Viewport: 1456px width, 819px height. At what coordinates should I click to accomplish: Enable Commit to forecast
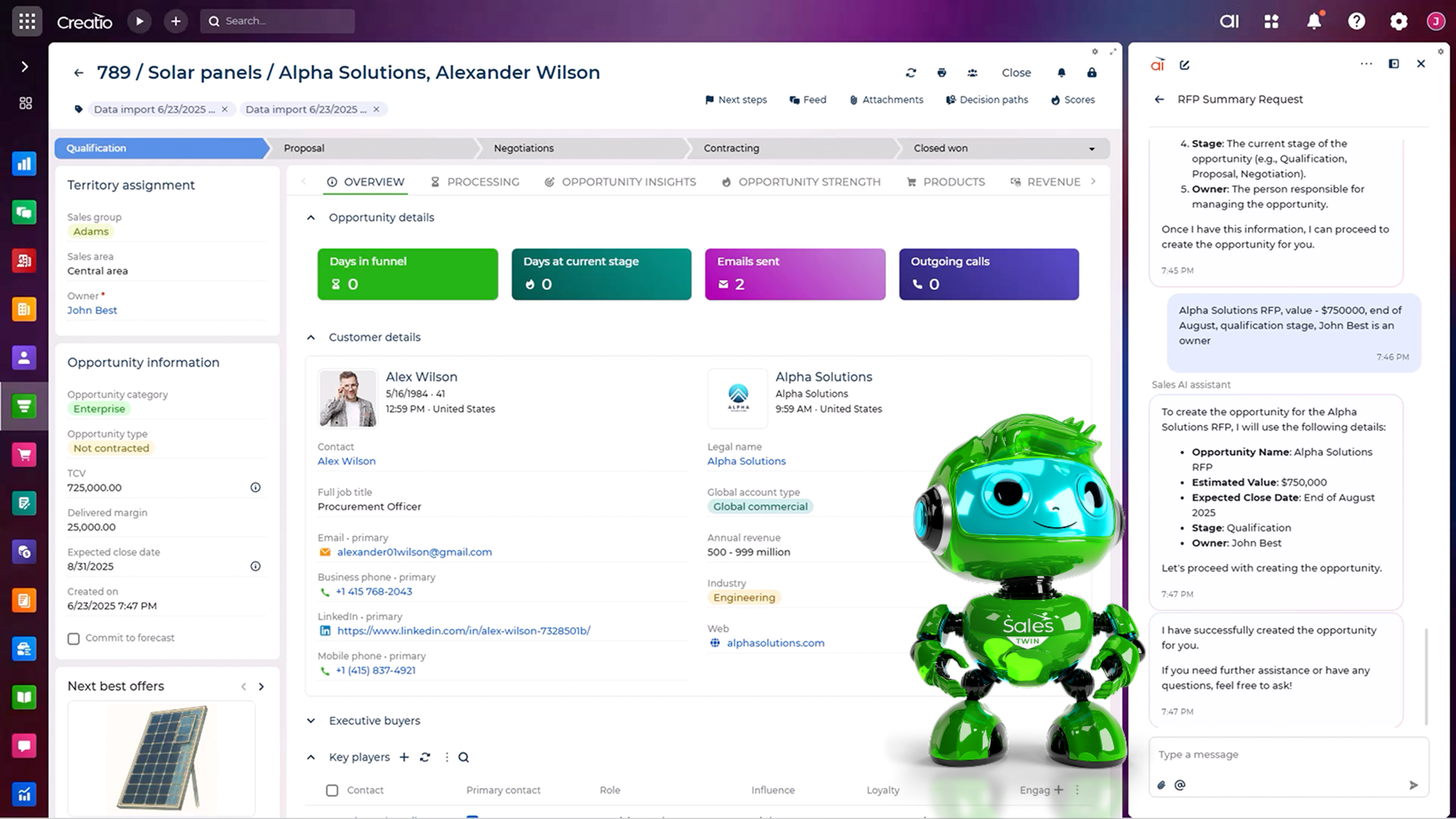point(74,637)
